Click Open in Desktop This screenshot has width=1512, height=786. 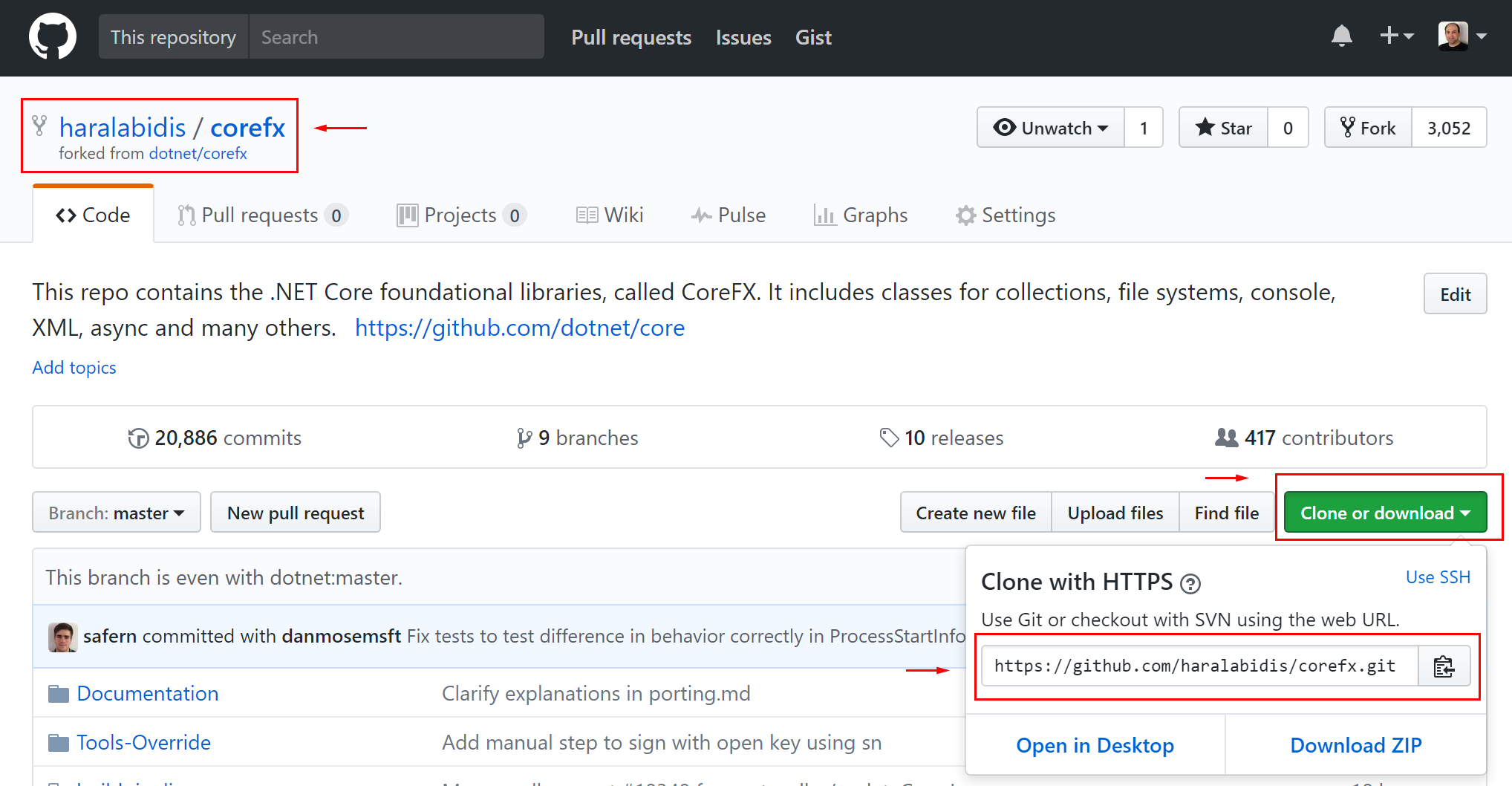1095,745
